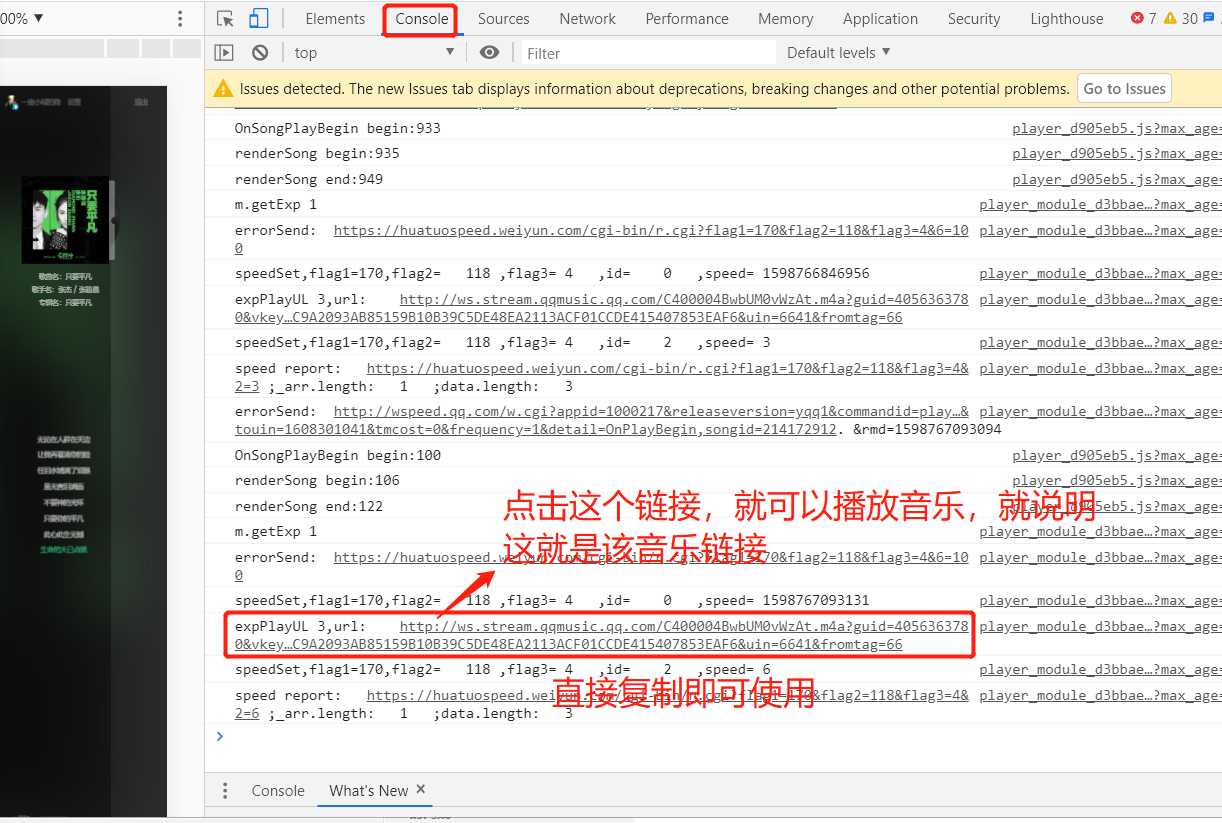Open source link for speedSet speed= 1598767093131
Viewport: 1222px width, 823px height.
[x=1100, y=601]
